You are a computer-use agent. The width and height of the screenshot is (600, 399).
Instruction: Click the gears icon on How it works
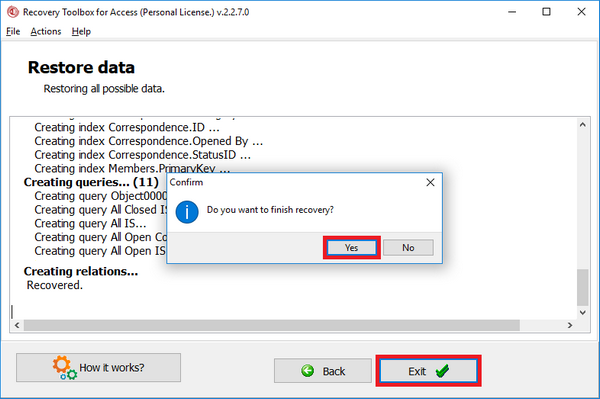[x=64, y=368]
